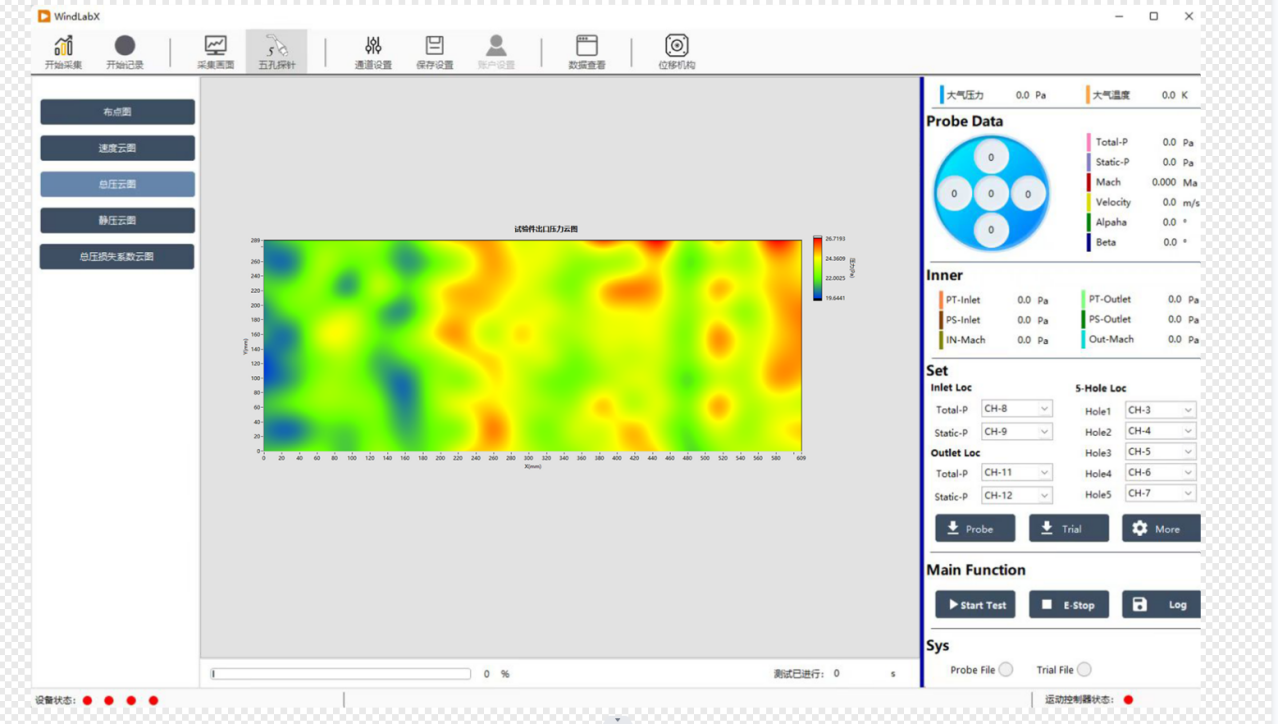Screen dimensions: 1278x724
Task: Click the Probe download button
Action: tap(975, 528)
